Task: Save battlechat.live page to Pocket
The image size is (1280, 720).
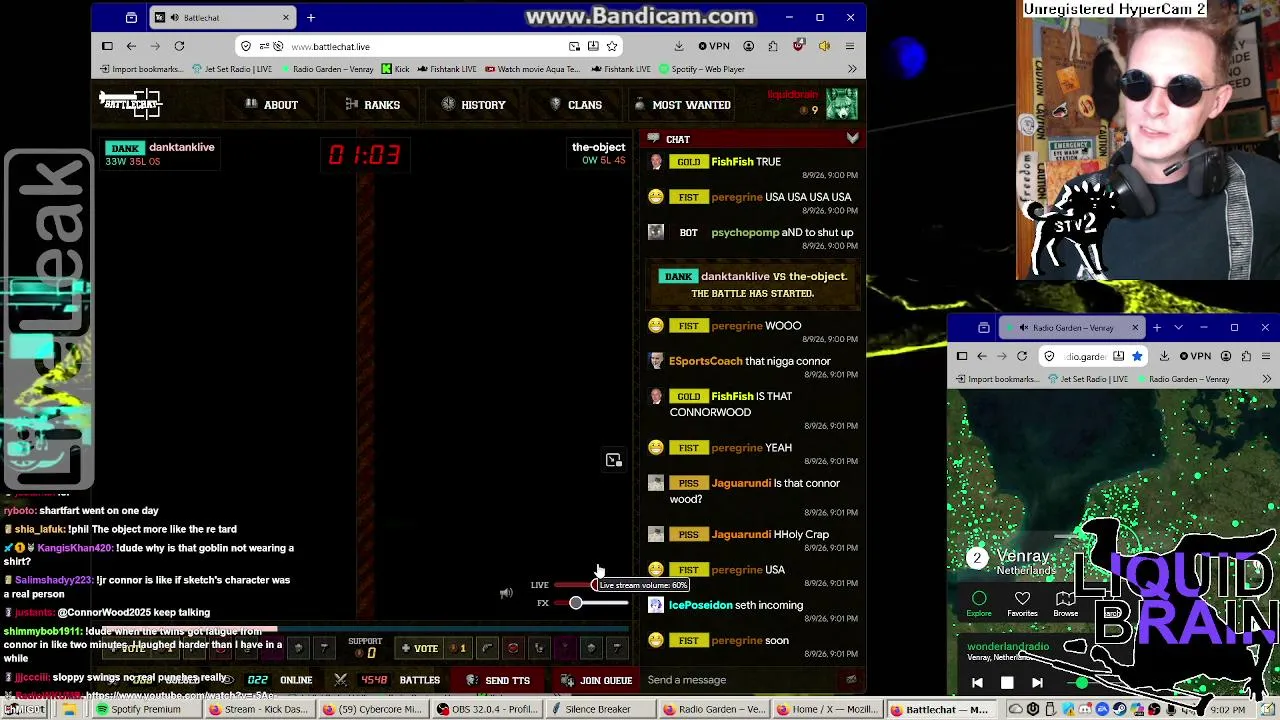Action: 593,46
